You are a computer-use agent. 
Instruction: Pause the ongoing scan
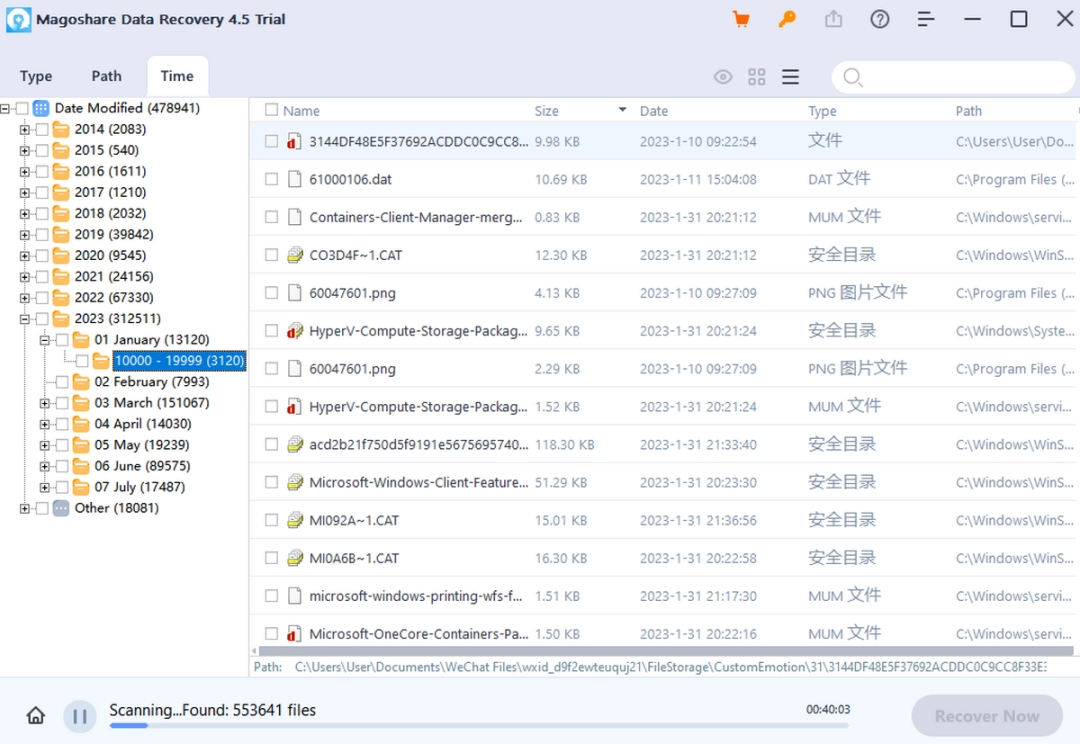point(79,716)
